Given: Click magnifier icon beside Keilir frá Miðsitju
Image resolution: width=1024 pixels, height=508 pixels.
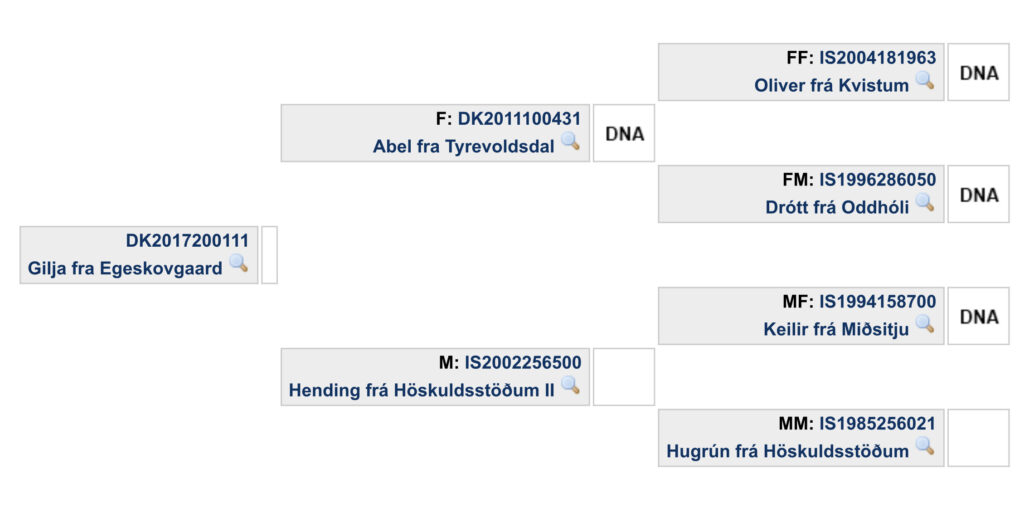Looking at the screenshot, I should click(924, 325).
